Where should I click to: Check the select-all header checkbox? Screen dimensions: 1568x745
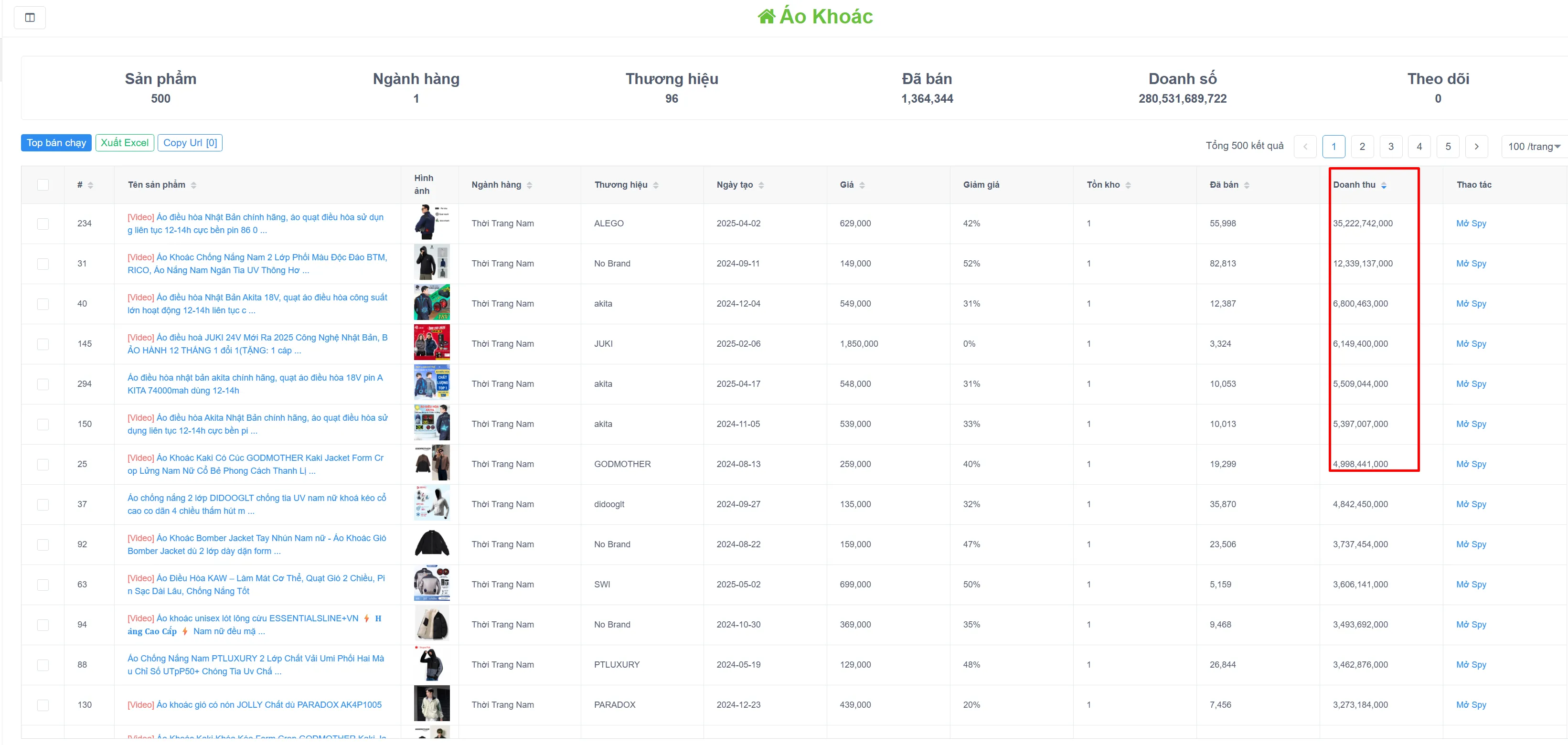click(43, 185)
